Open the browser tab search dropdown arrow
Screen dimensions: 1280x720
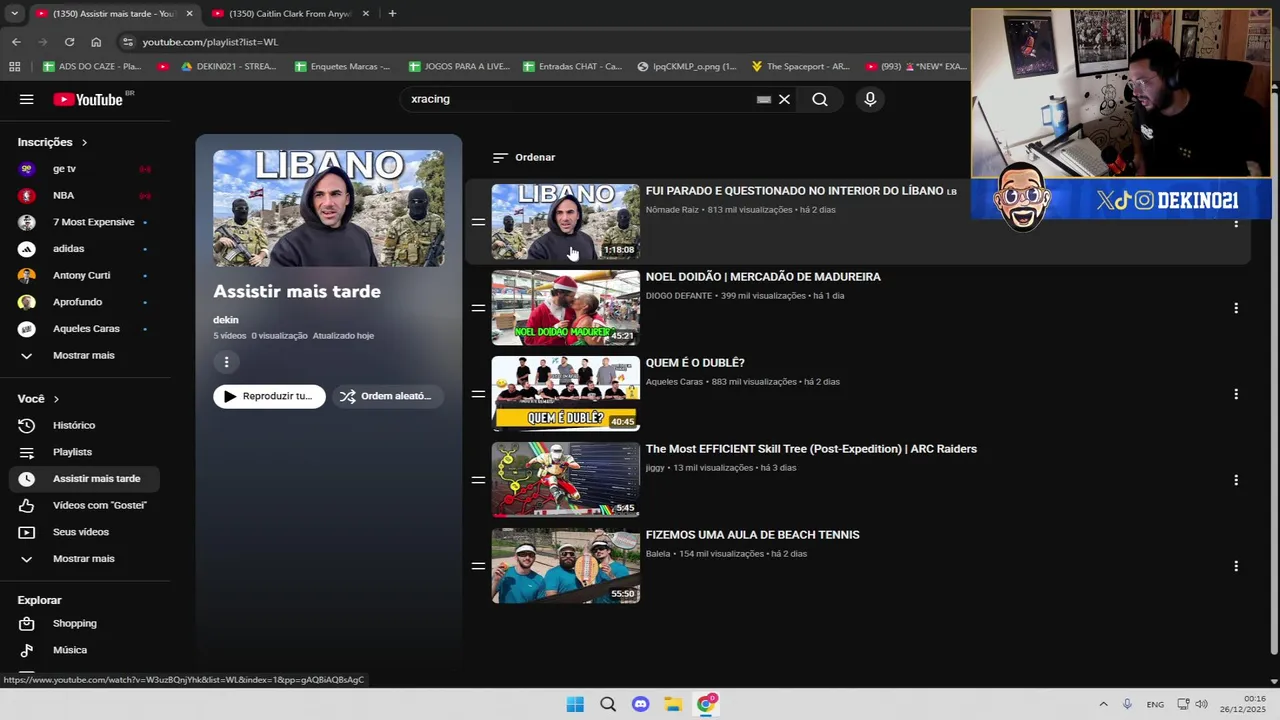14,13
